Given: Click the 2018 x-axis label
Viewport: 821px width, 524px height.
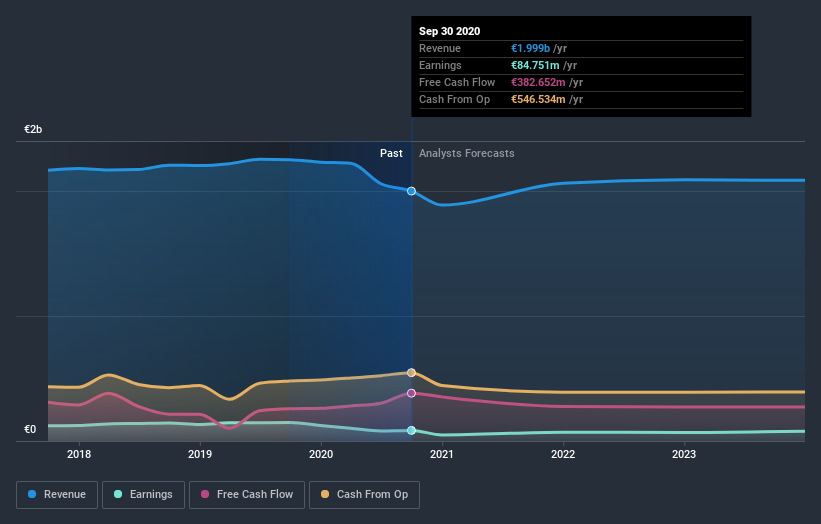Looking at the screenshot, I should (79, 454).
